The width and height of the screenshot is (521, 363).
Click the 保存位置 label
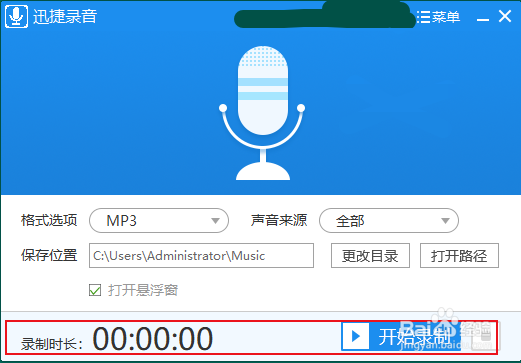coord(49,255)
